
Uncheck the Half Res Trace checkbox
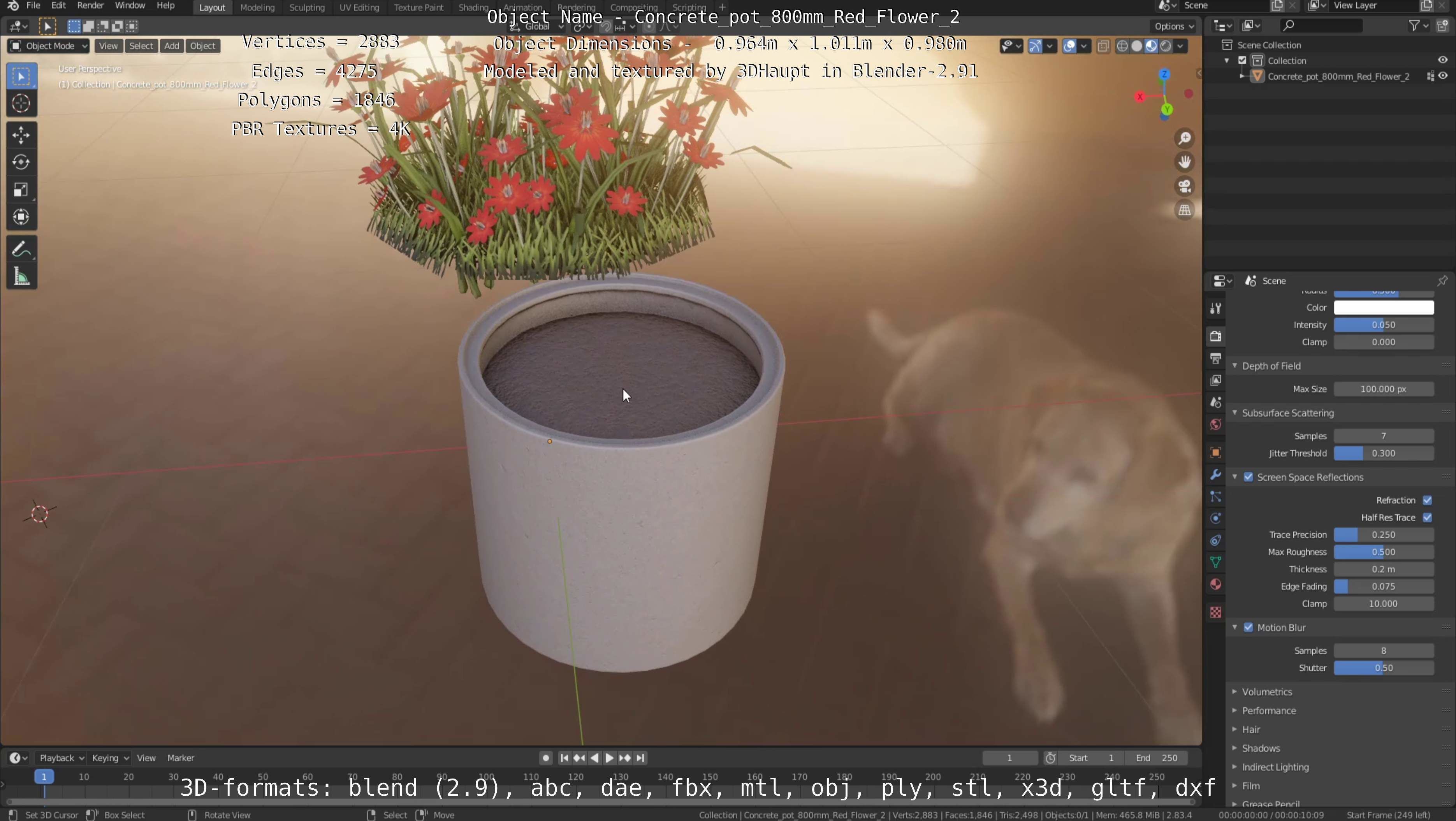coord(1428,517)
